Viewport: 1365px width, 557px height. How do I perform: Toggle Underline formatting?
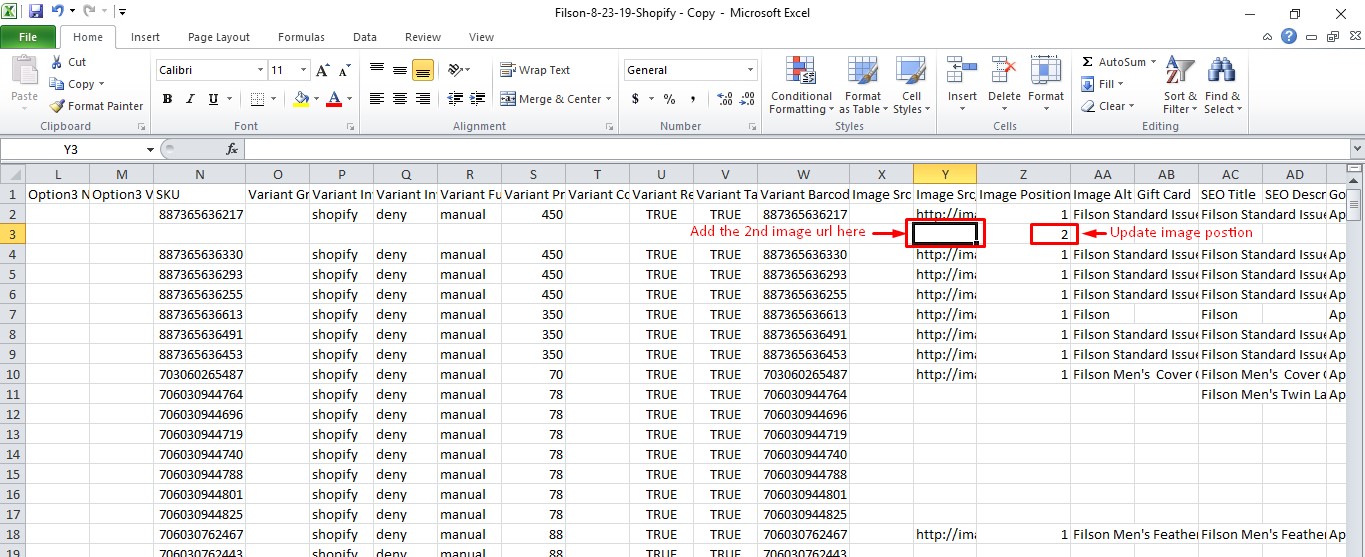(x=213, y=99)
